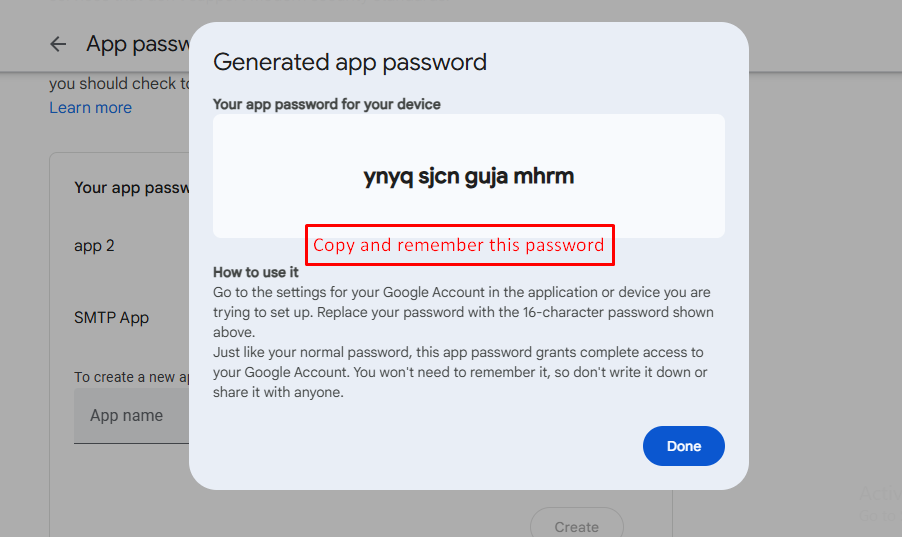902x537 pixels.
Task: Click the Create button
Action: click(576, 526)
